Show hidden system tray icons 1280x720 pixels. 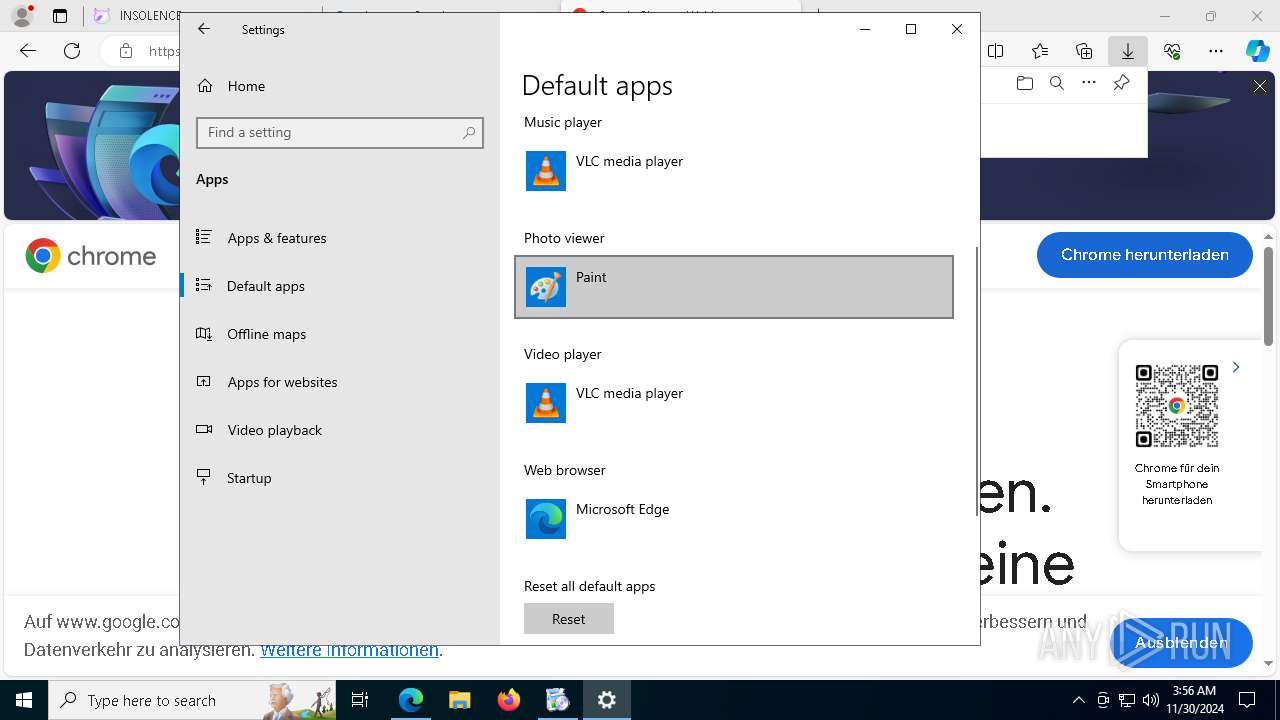point(1079,700)
